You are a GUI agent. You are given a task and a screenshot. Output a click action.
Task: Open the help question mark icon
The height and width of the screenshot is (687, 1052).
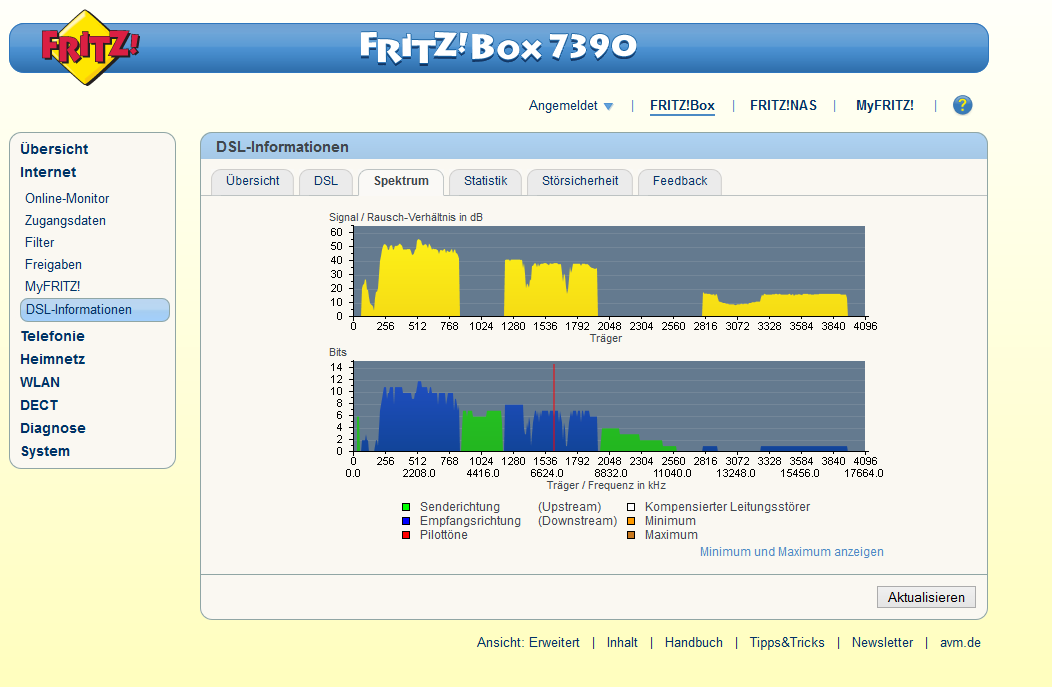[x=962, y=105]
